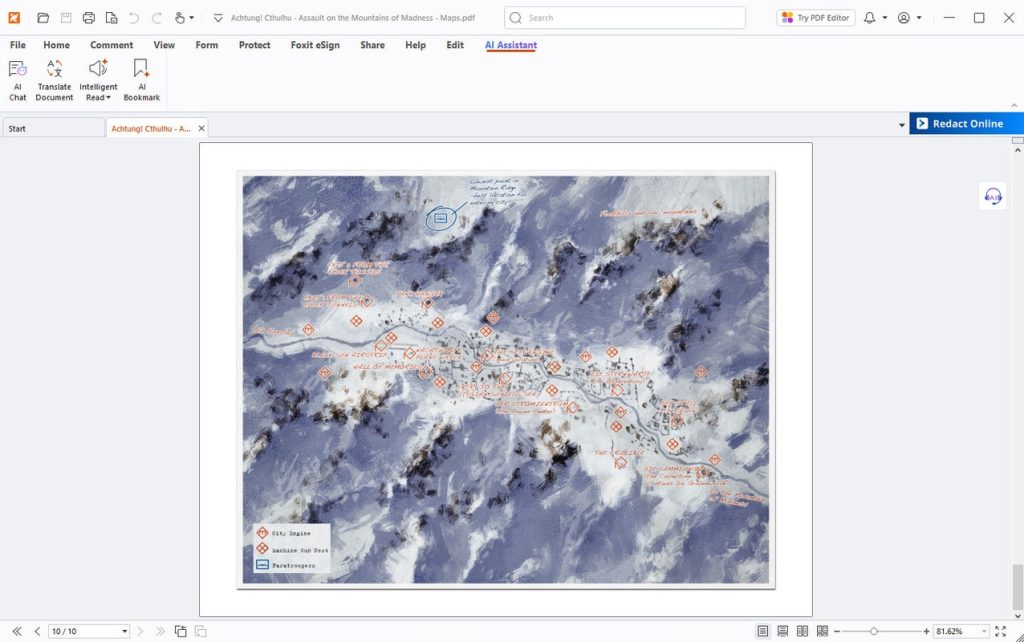Click the zoom out minus button

837,632
